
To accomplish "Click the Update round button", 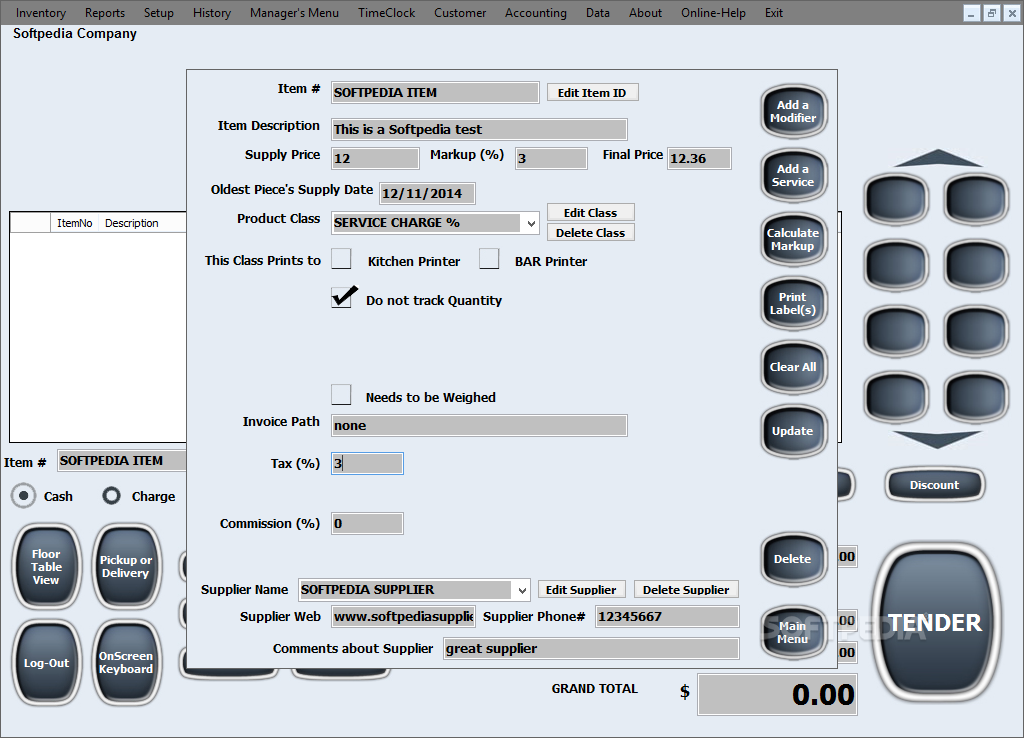I will pos(793,431).
